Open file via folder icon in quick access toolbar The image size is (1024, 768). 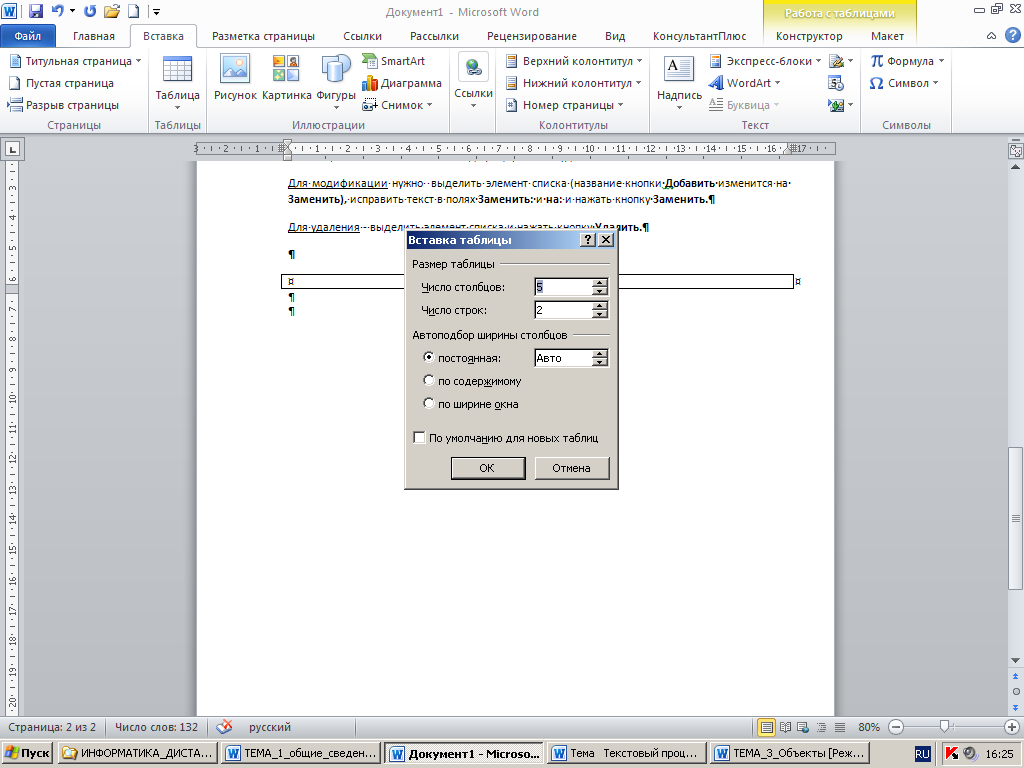pos(112,11)
